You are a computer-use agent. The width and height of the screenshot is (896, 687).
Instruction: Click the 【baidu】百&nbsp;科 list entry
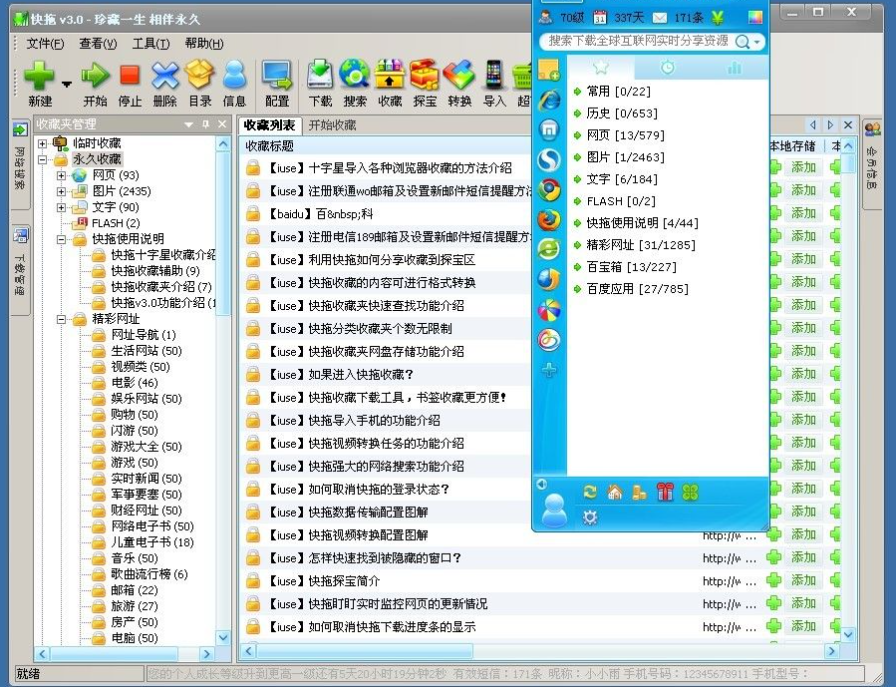321,214
